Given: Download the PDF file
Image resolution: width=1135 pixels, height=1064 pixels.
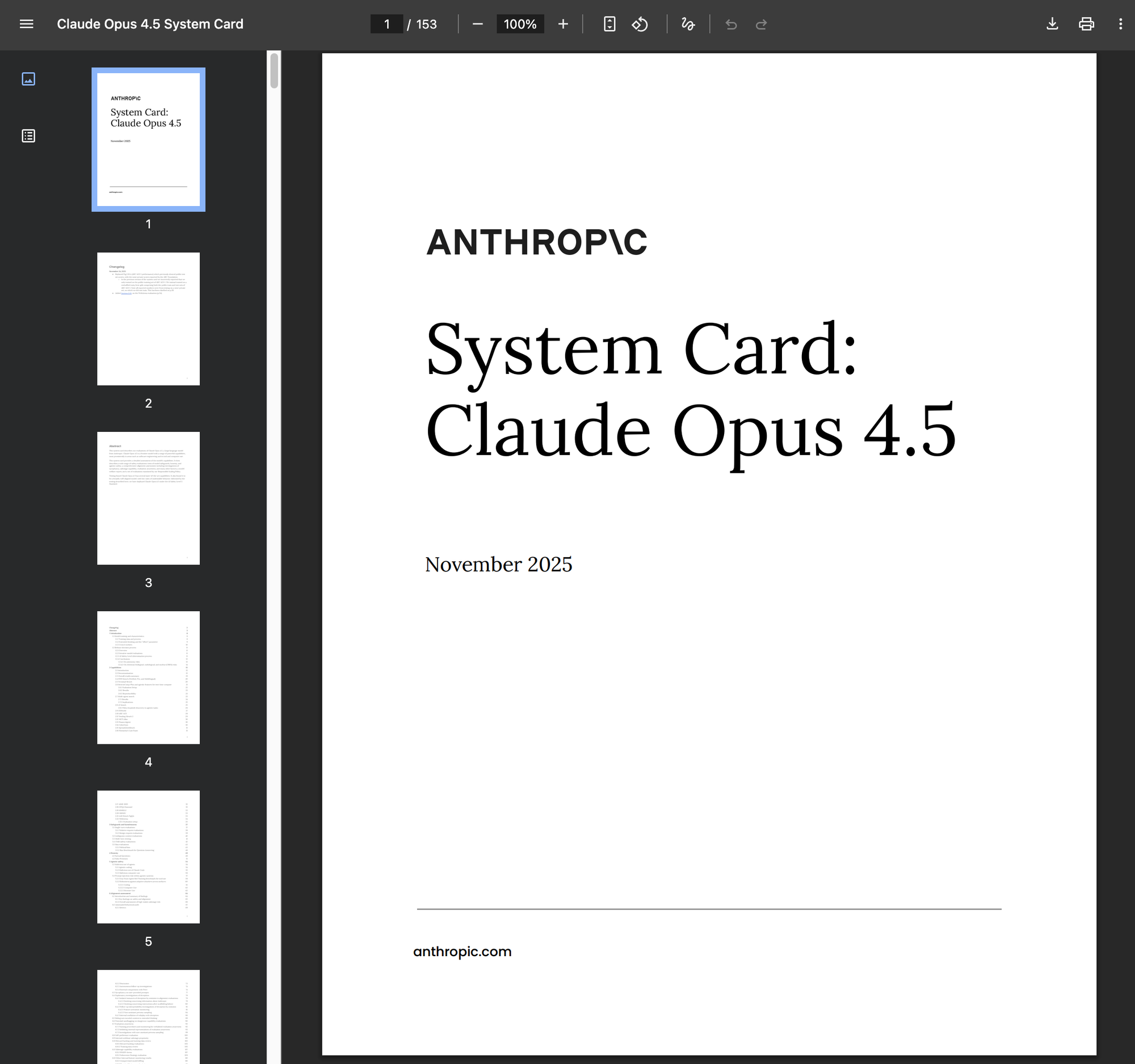Looking at the screenshot, I should click(1052, 24).
